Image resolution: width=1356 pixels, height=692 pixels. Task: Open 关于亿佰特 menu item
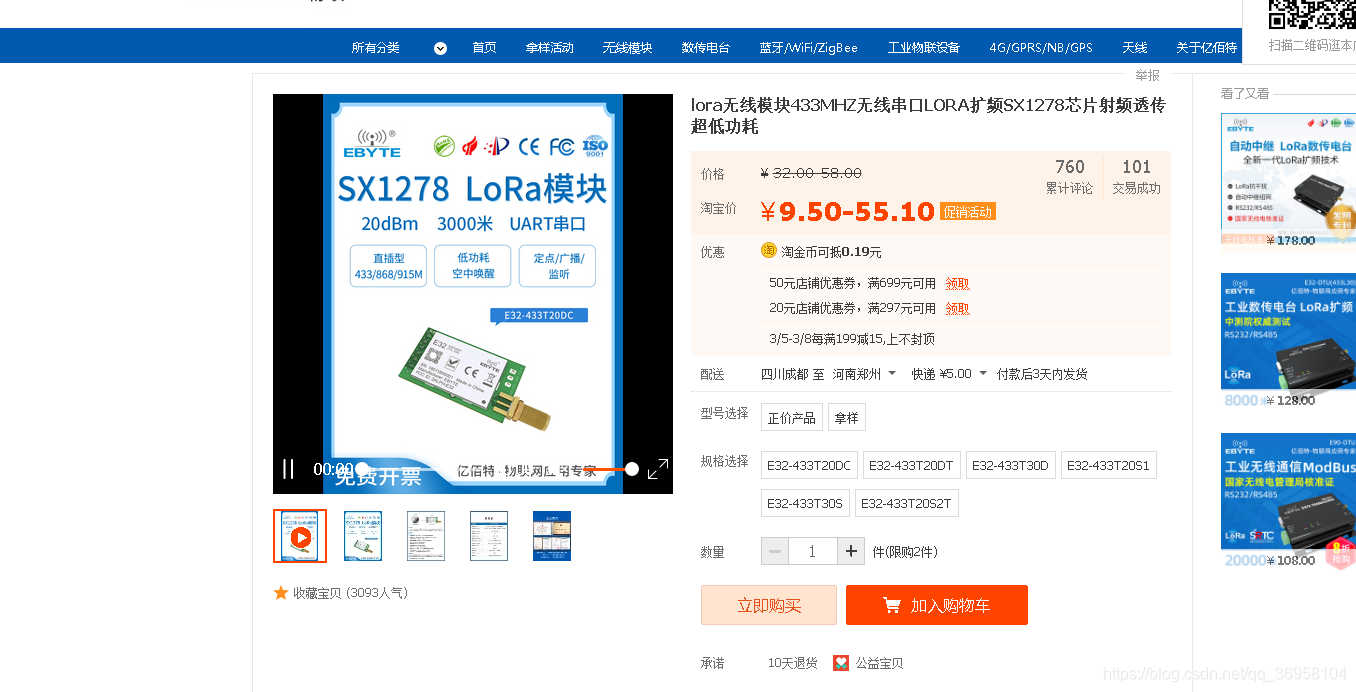click(1207, 48)
